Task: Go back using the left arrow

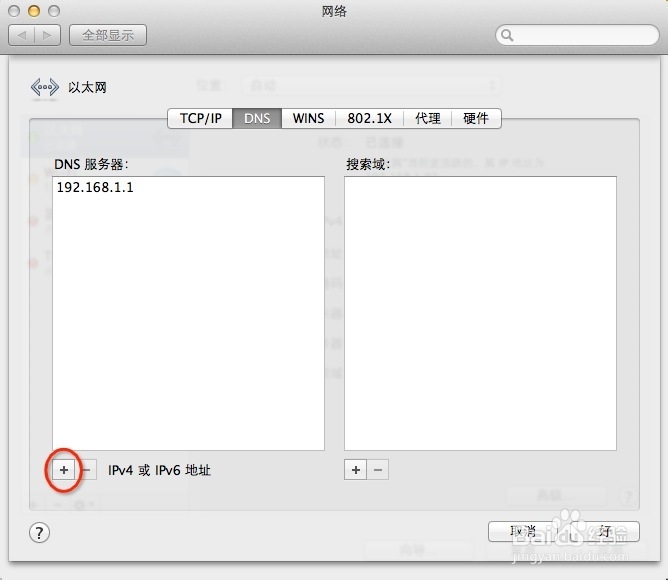Action: click(x=22, y=35)
